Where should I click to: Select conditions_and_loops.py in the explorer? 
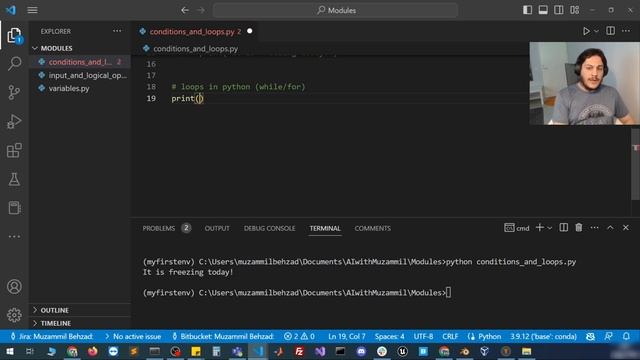80,62
